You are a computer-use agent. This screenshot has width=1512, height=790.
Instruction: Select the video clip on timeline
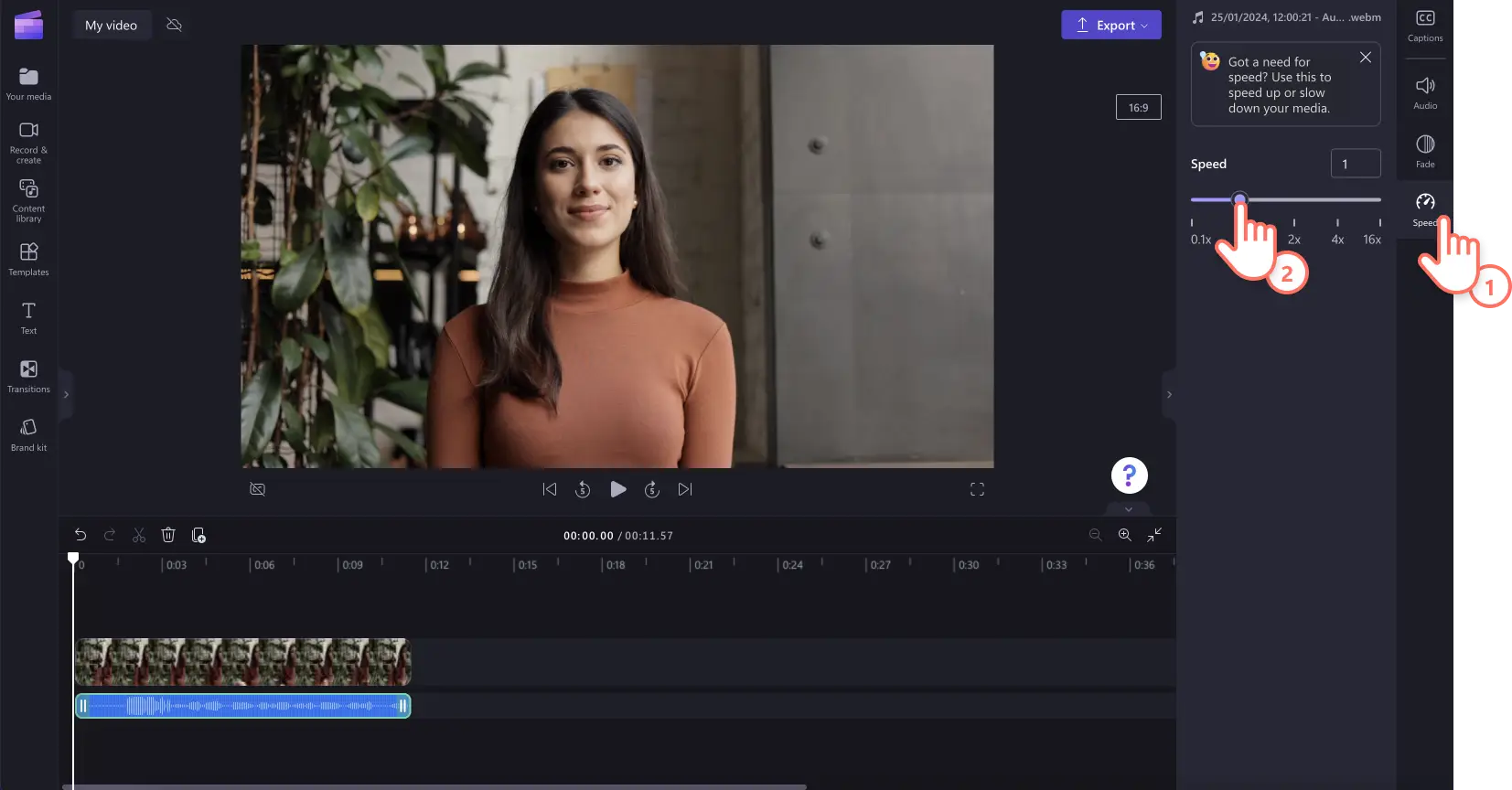point(242,662)
